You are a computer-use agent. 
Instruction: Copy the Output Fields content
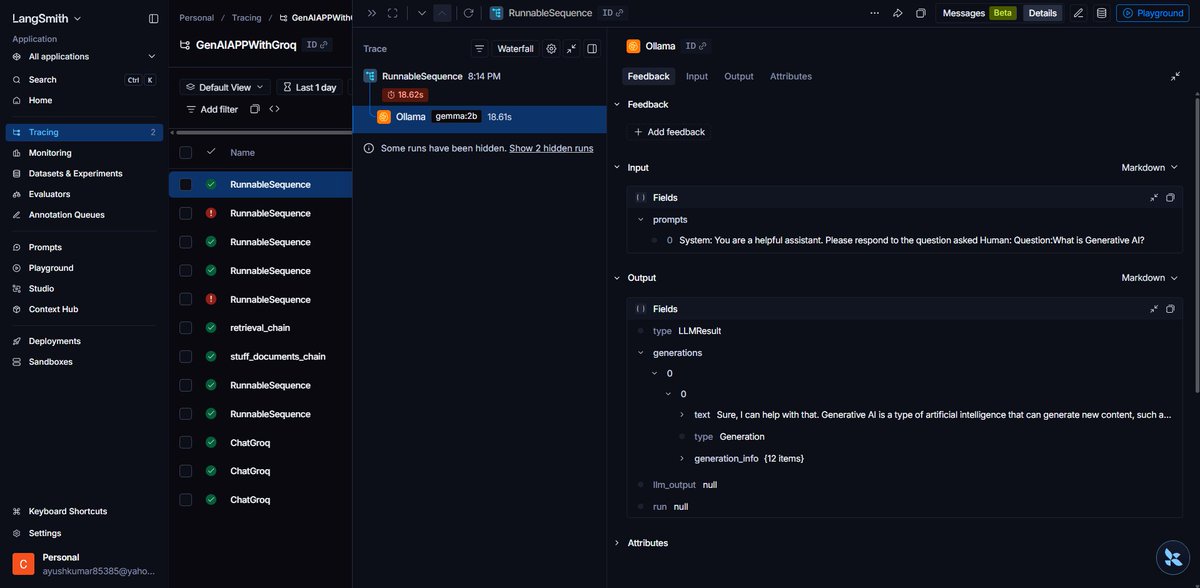pyautogui.click(x=1170, y=309)
